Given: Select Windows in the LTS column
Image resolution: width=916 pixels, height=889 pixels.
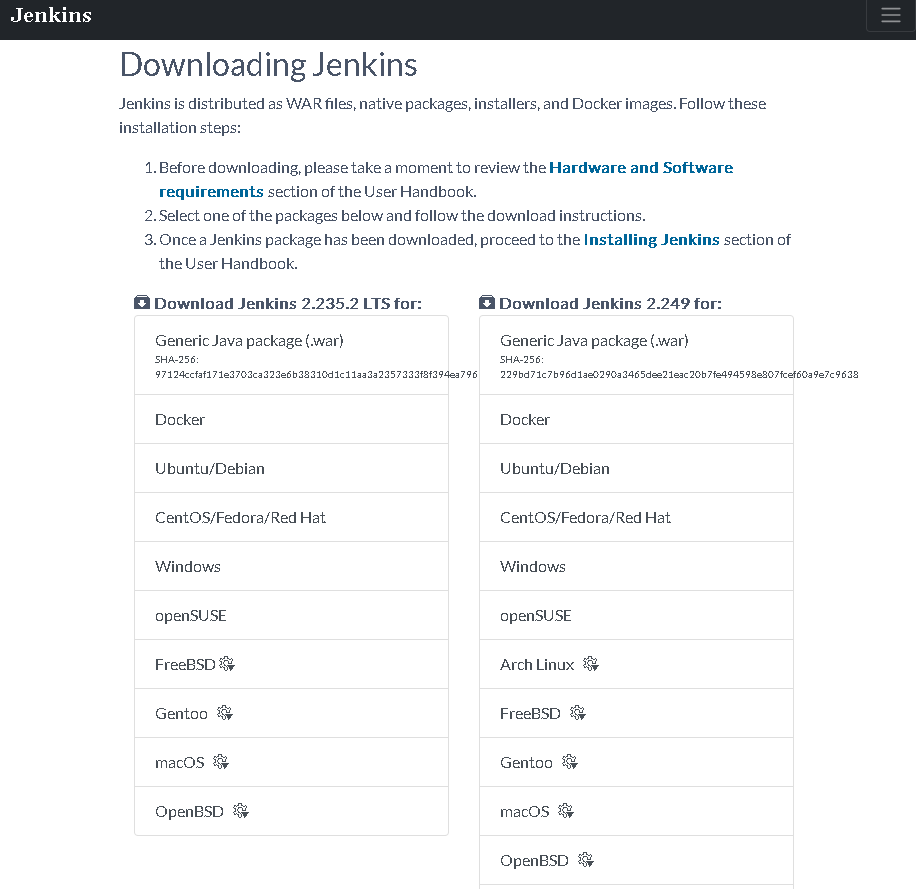Looking at the screenshot, I should 292,567.
